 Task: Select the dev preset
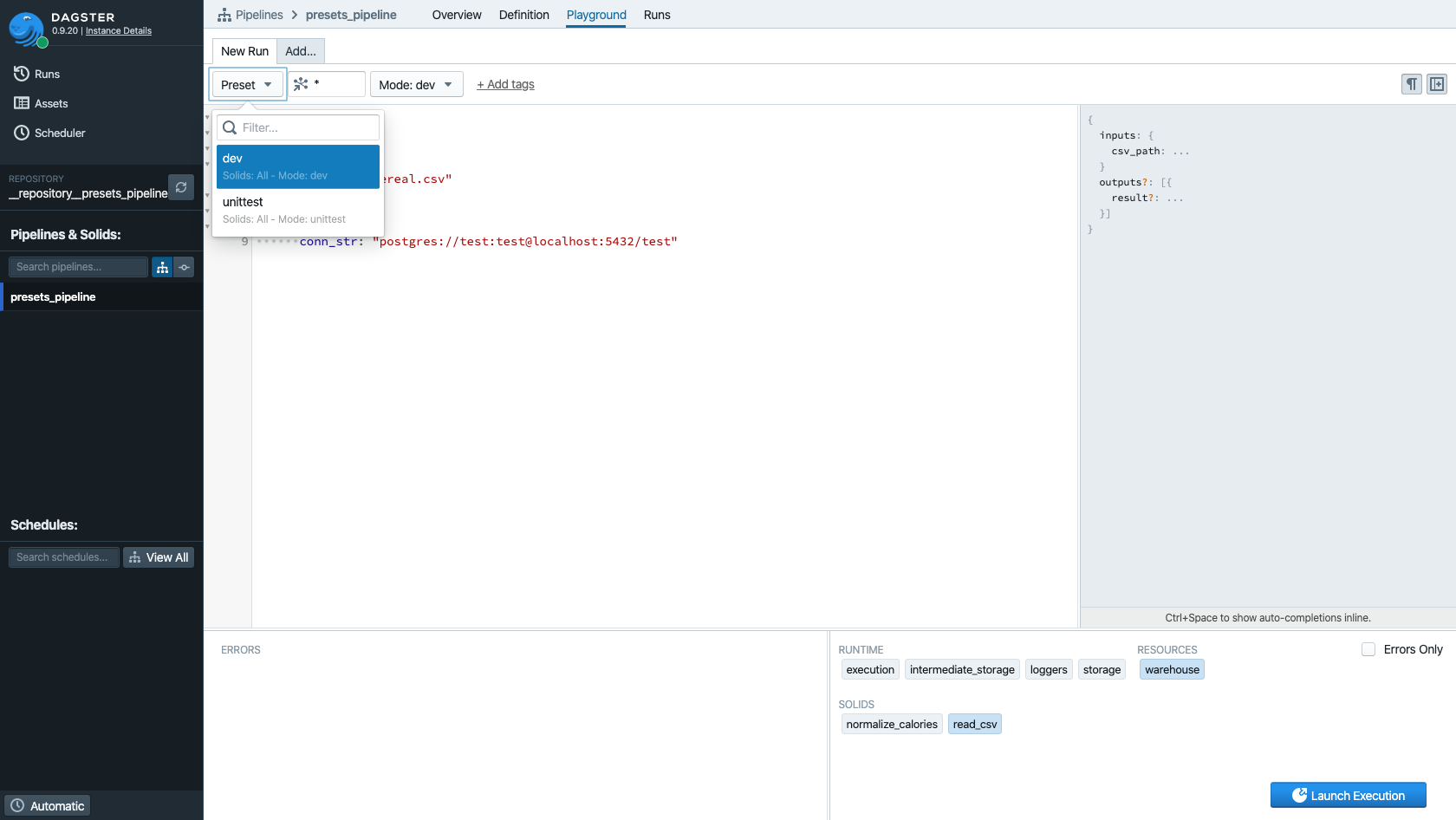click(298, 166)
